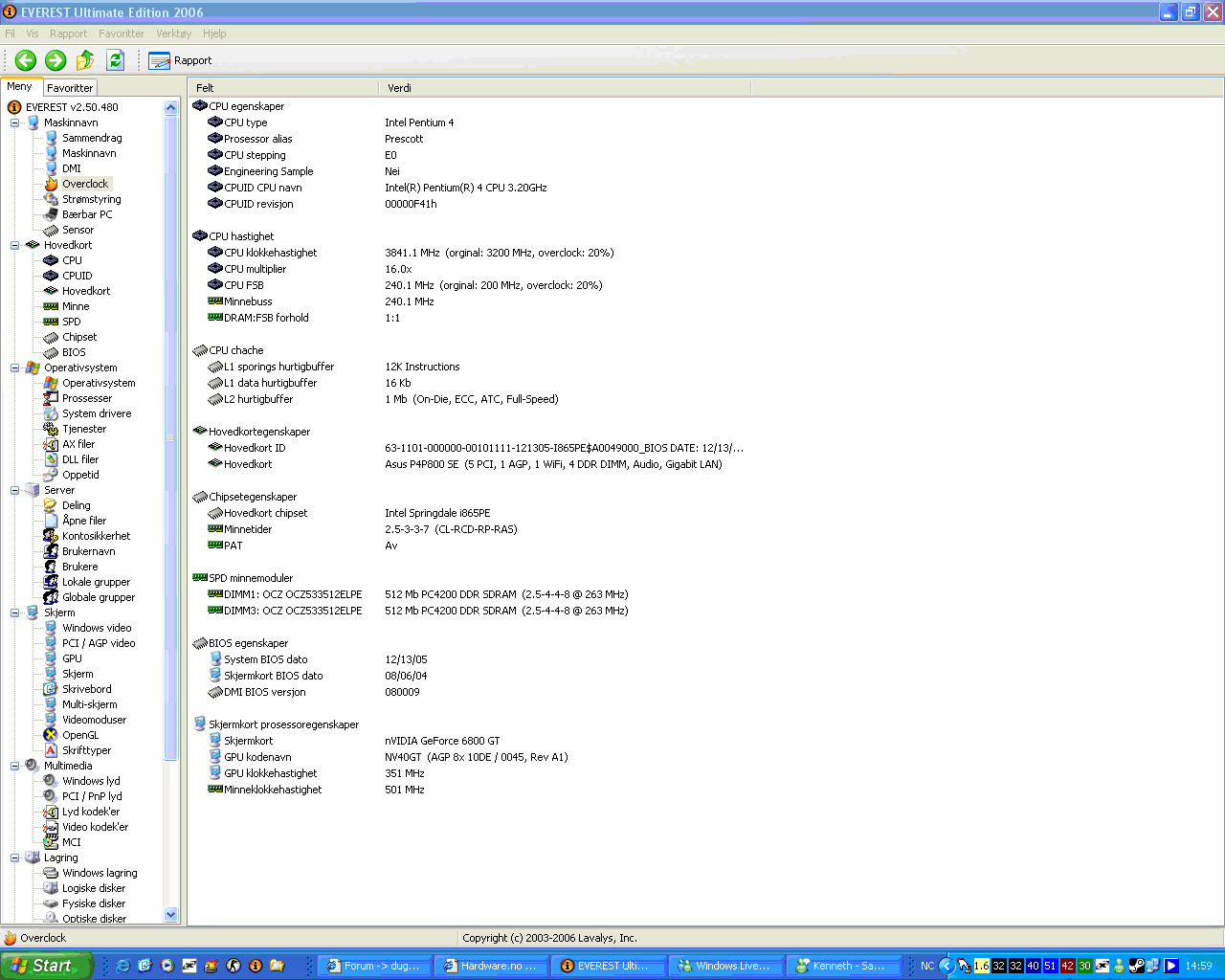Open the Fil menu
1225x980 pixels.
coord(11,33)
